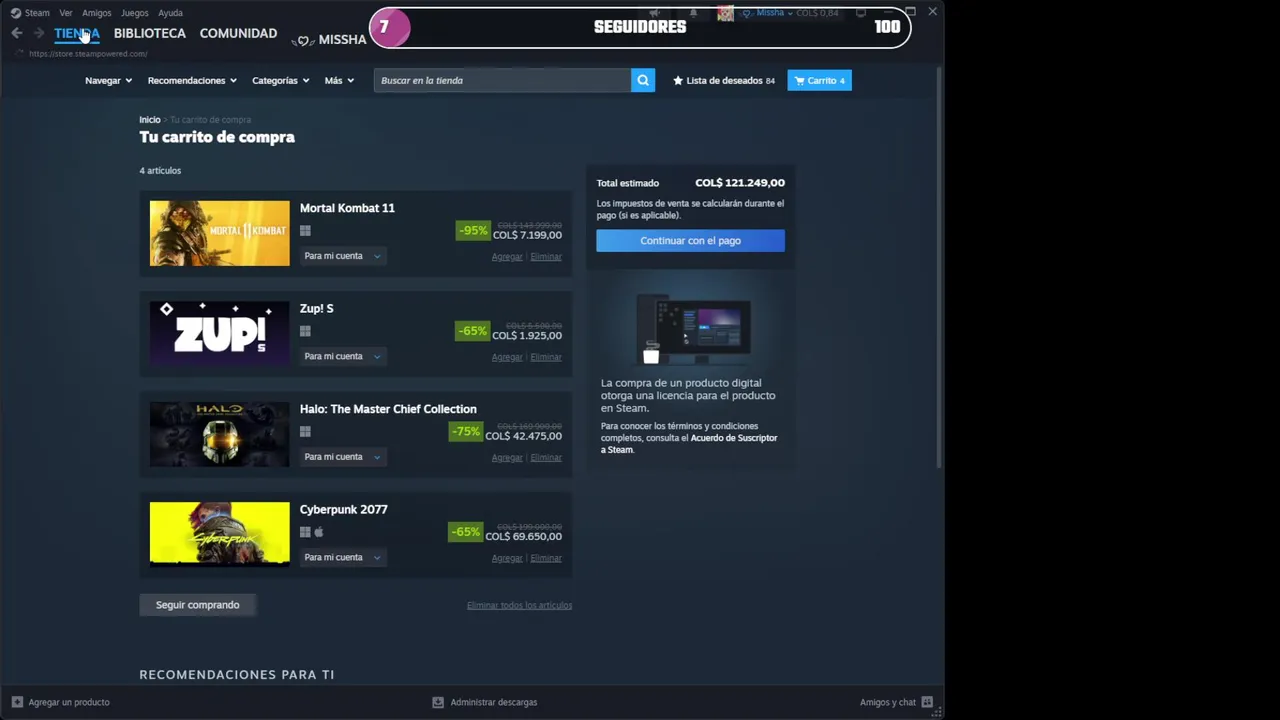Click Agregar for Cyberpunk 2077

507,558
